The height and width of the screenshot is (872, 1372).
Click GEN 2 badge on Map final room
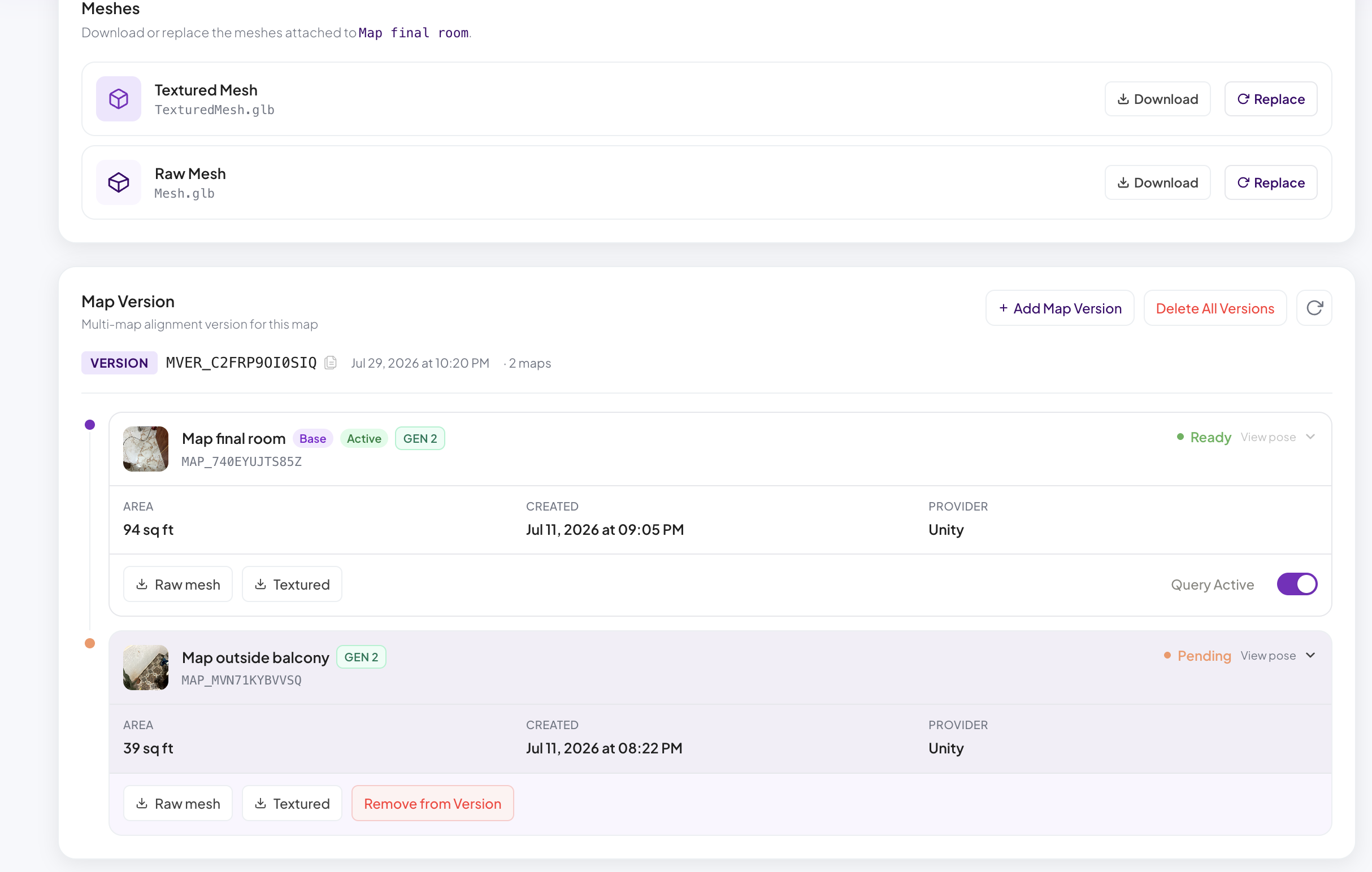pos(420,439)
